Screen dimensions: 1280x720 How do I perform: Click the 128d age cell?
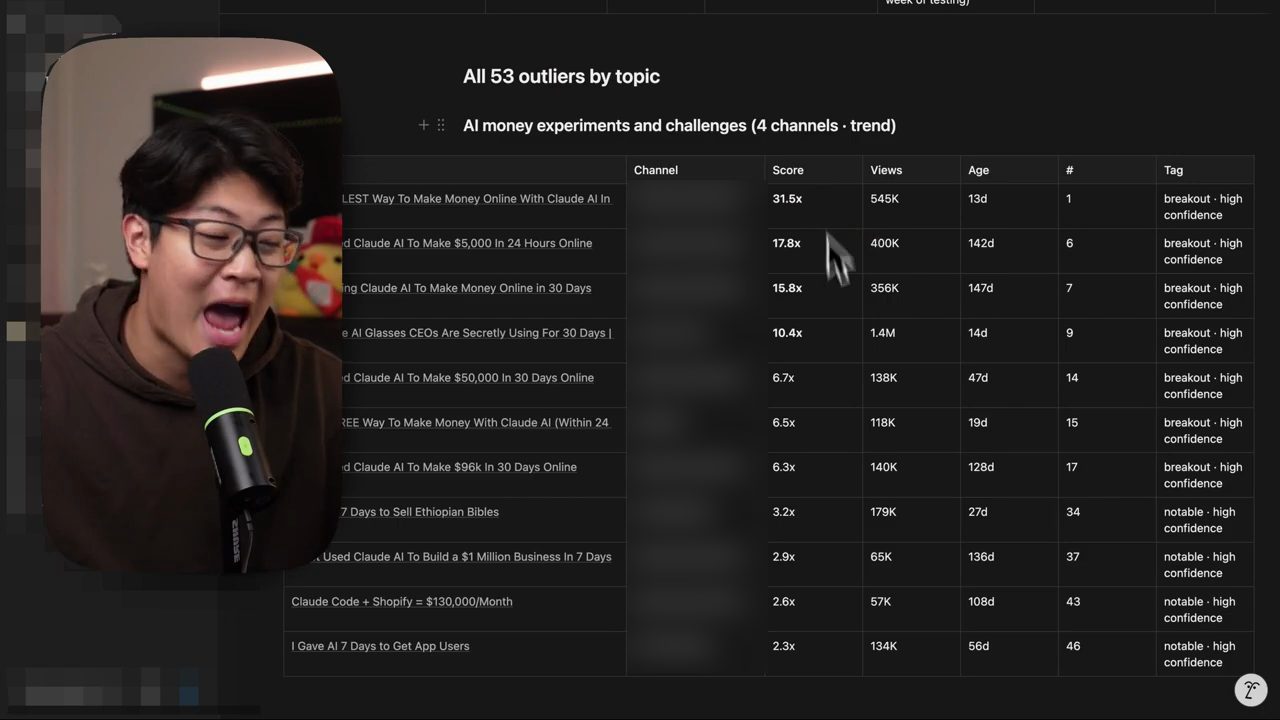pos(1009,476)
